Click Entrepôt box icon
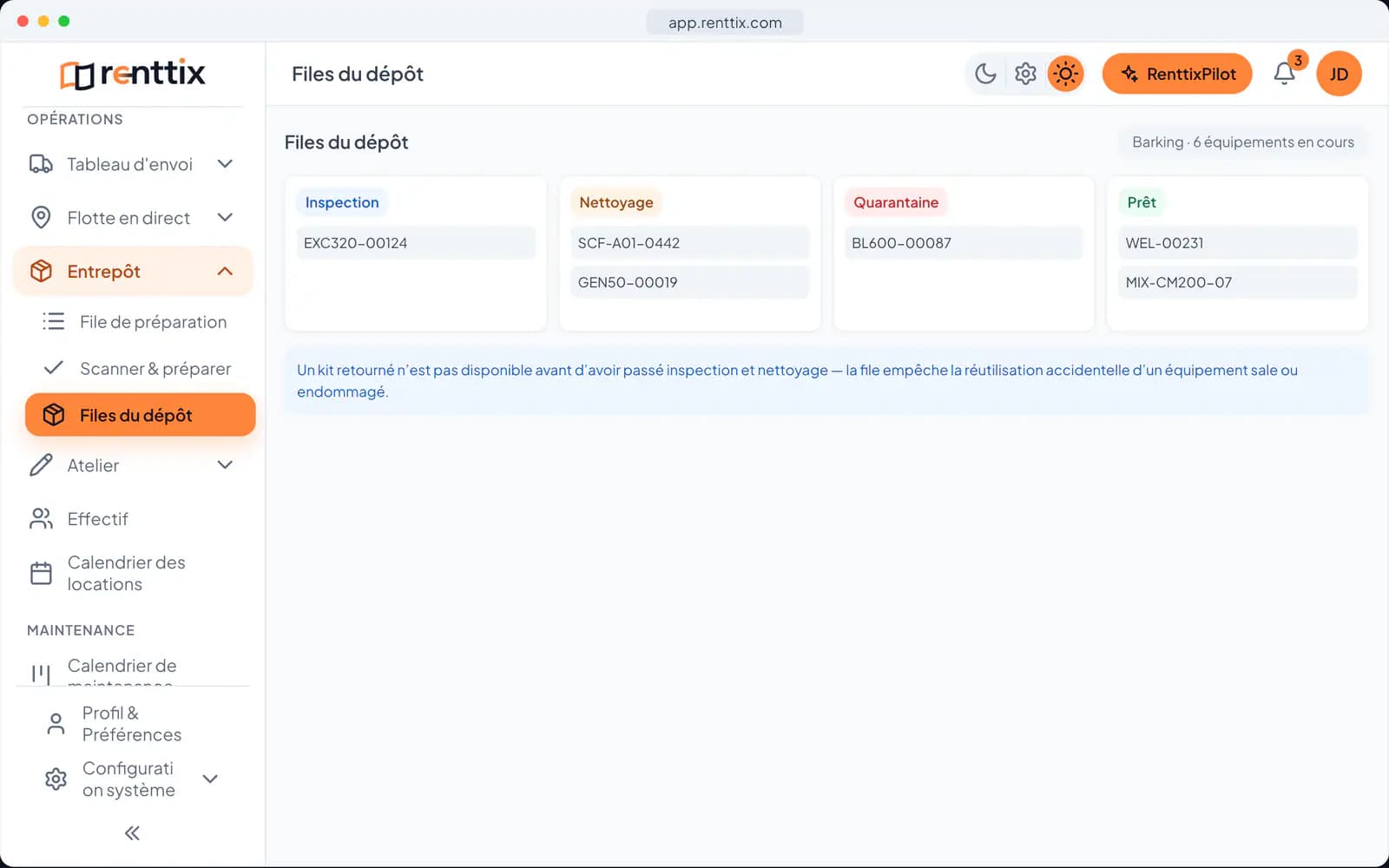The image size is (1389, 868). tap(41, 272)
